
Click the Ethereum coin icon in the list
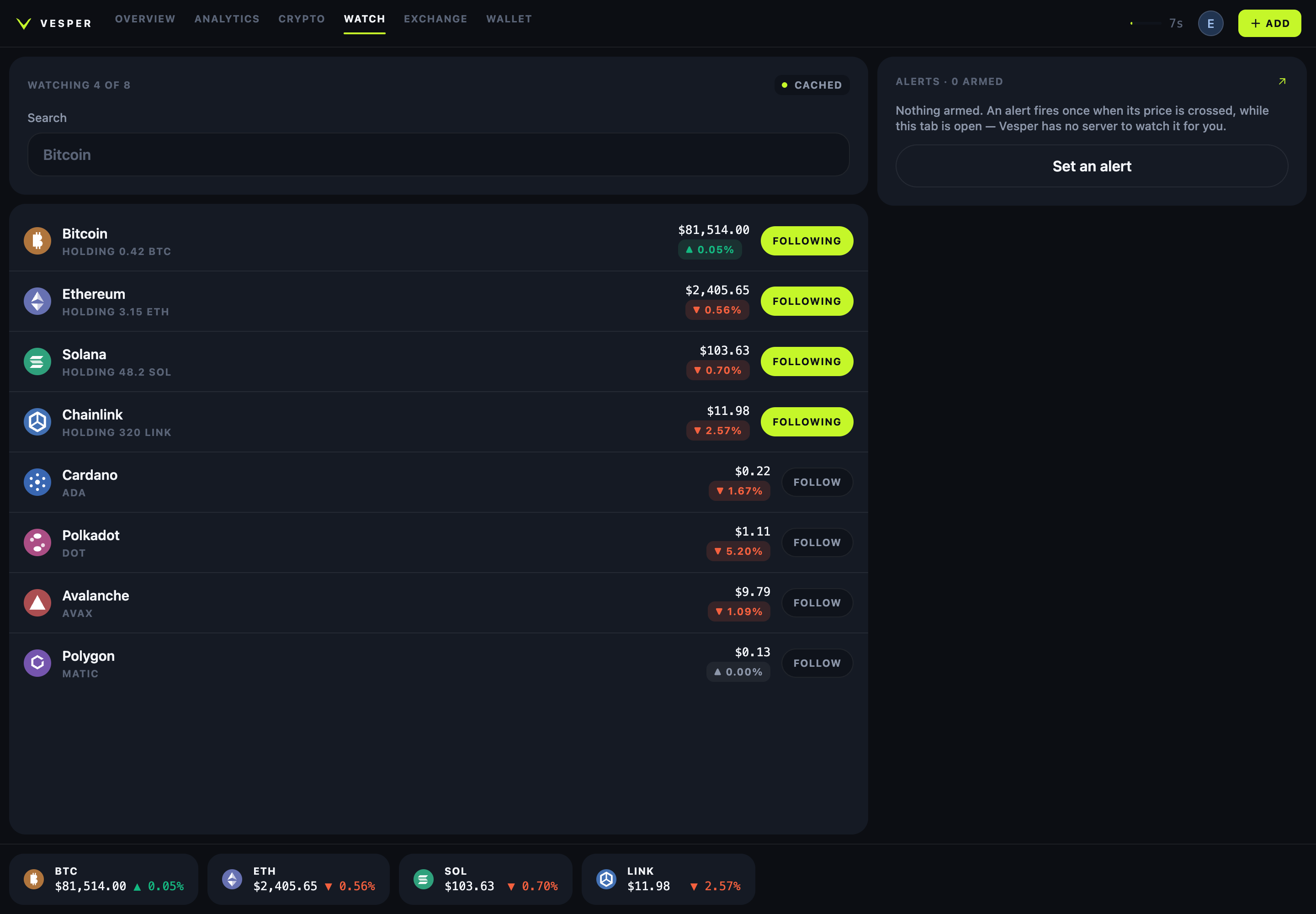tap(37, 301)
